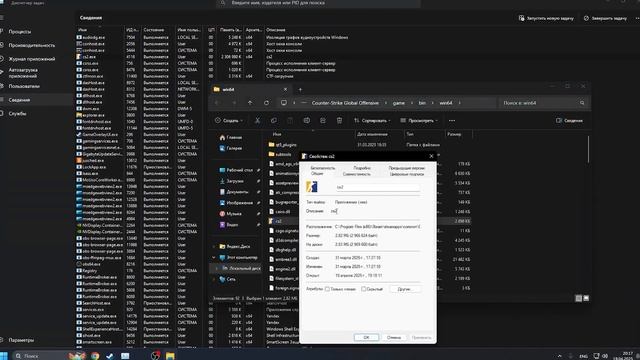Viewport: 640px width, 360px height.
Task: Open Performance page in Task Manager sidebar
Action: (x=32, y=45)
